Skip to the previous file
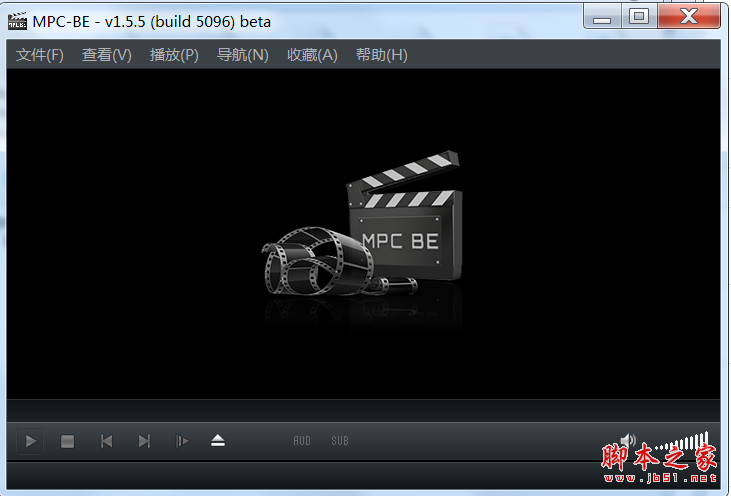Screen dimensions: 731x496 pyautogui.click(x=106, y=441)
